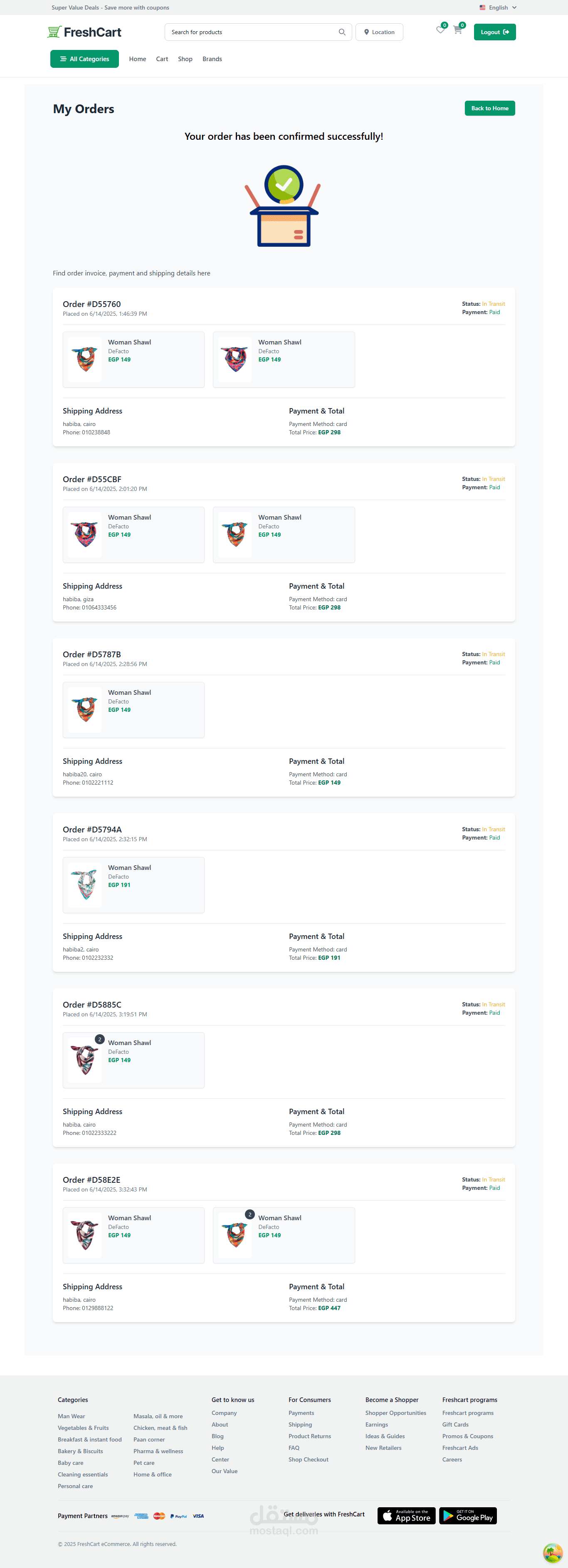Open the Gift Cards footer link
The height and width of the screenshot is (1568, 568).
pyautogui.click(x=455, y=1425)
